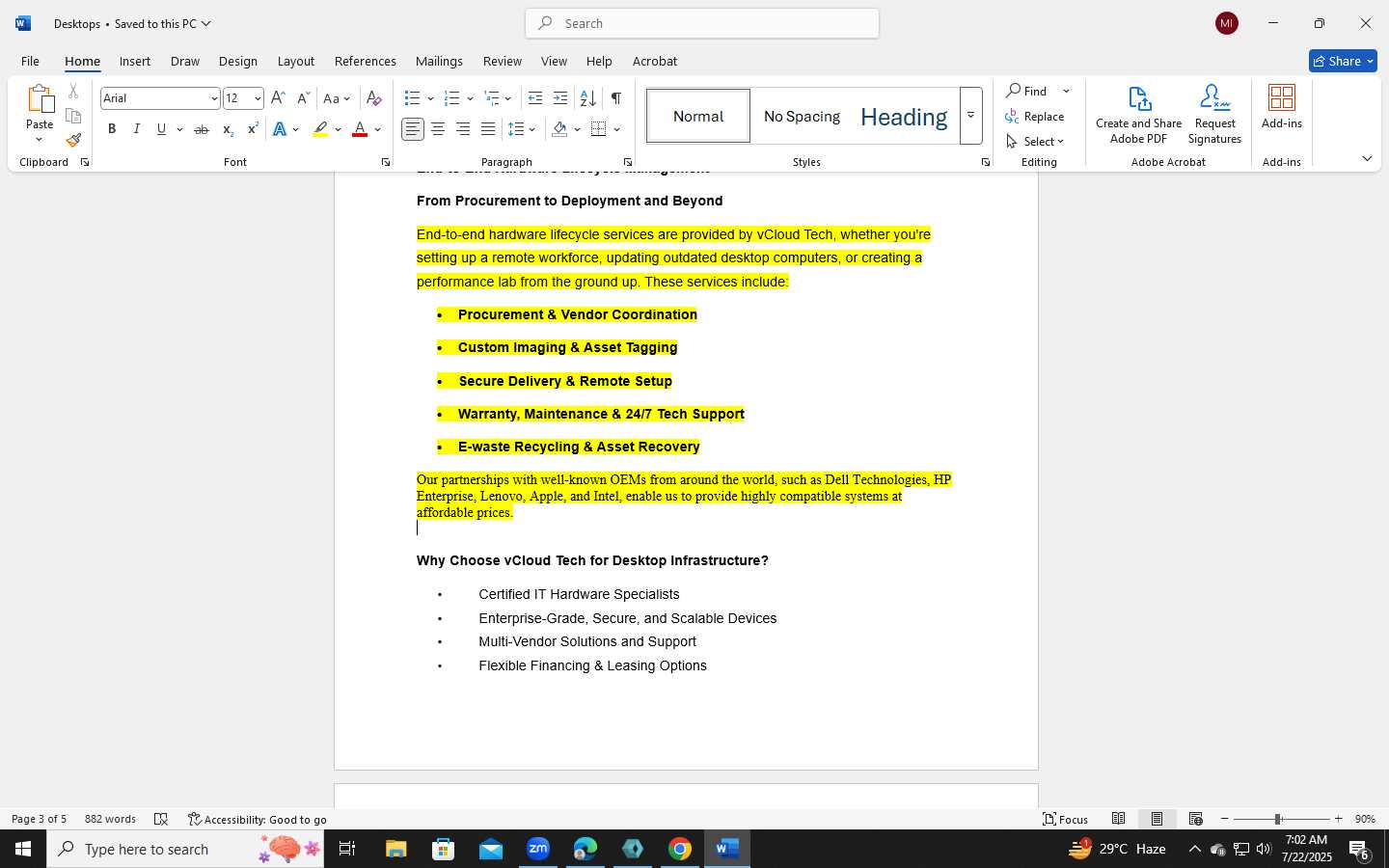The image size is (1389, 868).
Task: Toggle Bold formatting
Action: pyautogui.click(x=112, y=129)
